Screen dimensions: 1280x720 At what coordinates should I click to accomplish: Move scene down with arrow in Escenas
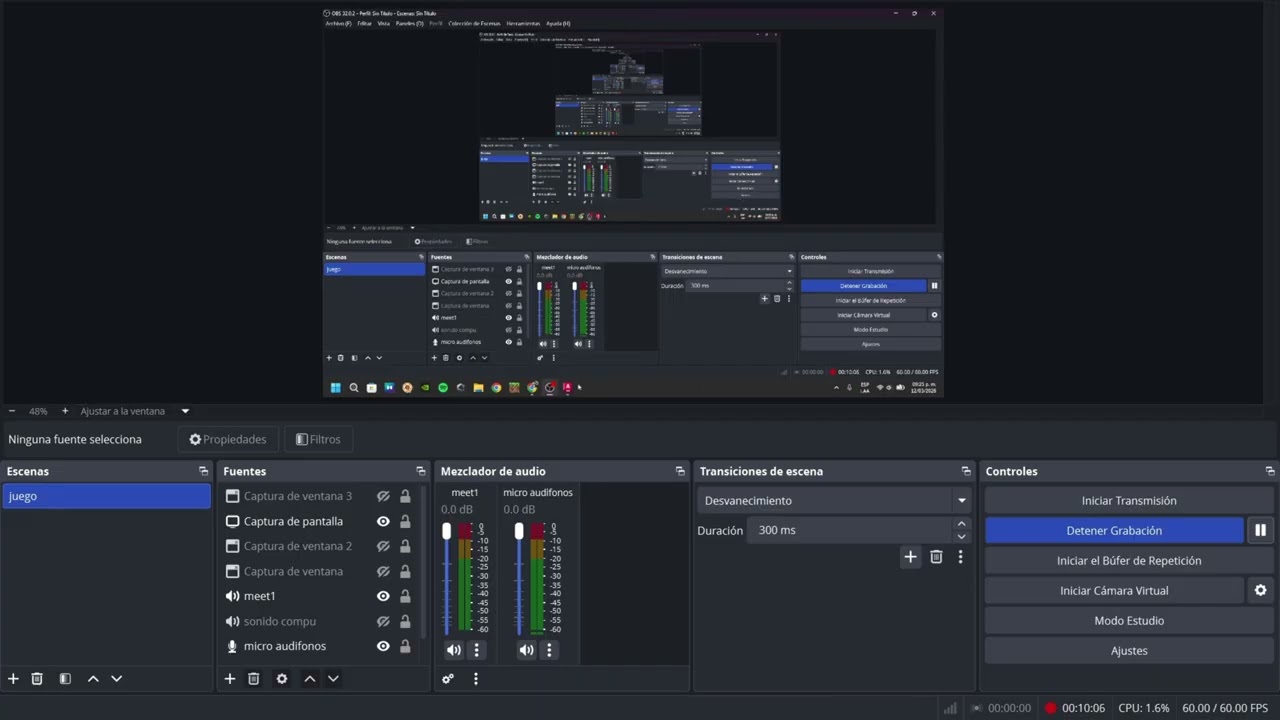(116, 678)
